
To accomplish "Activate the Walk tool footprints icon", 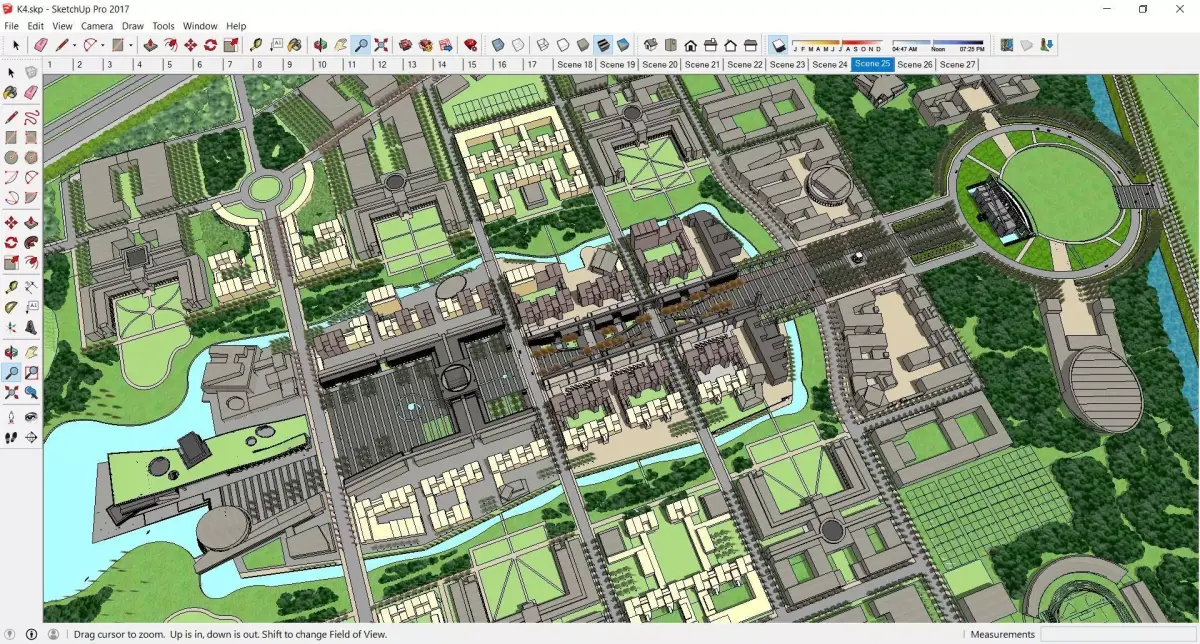I will click(x=11, y=437).
